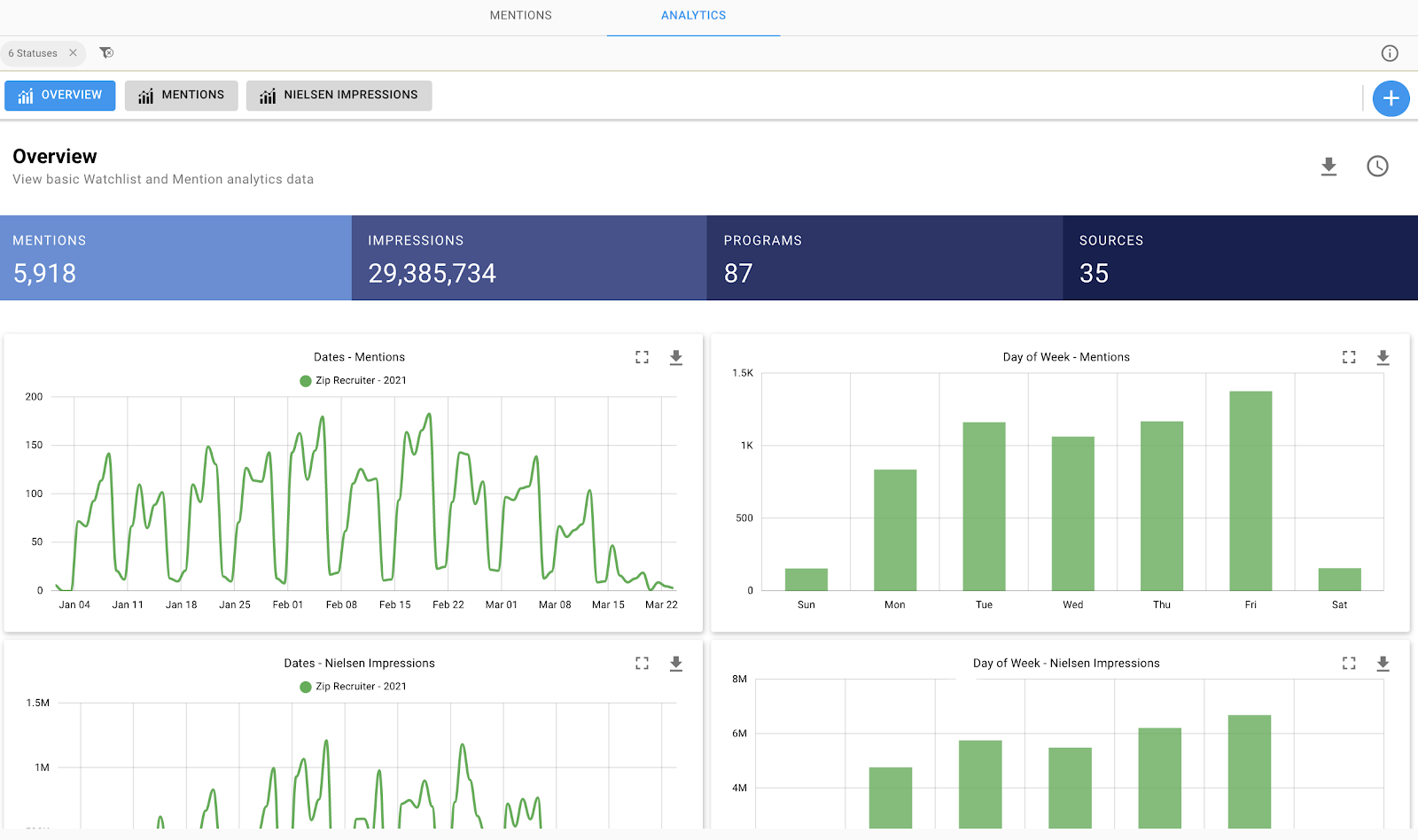Toggle Zip Recruiter - 2021 legend in Mentions chart

(353, 381)
